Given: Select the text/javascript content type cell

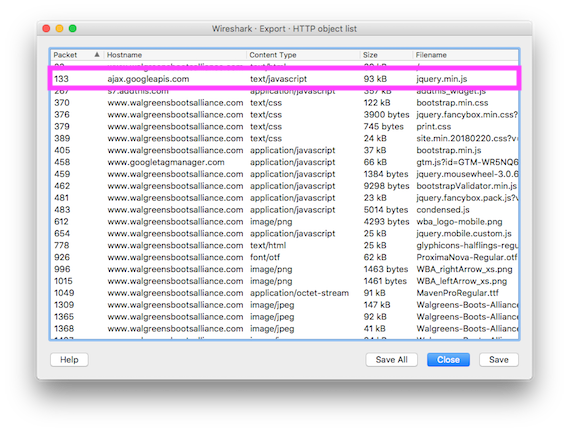Looking at the screenshot, I should (x=278, y=79).
